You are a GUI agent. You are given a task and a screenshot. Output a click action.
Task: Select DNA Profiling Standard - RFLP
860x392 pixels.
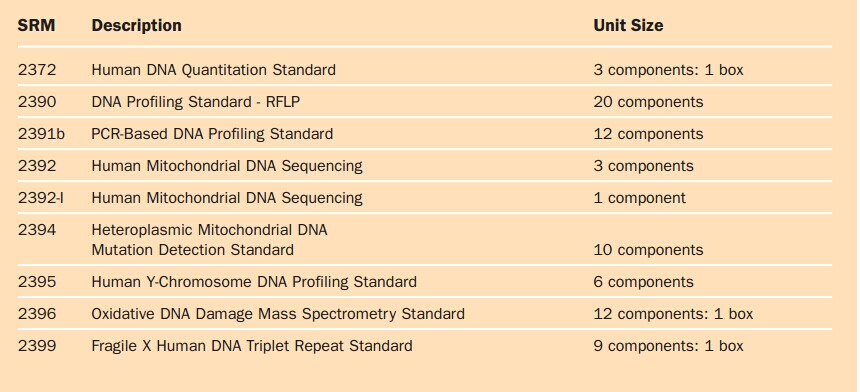pyautogui.click(x=196, y=102)
